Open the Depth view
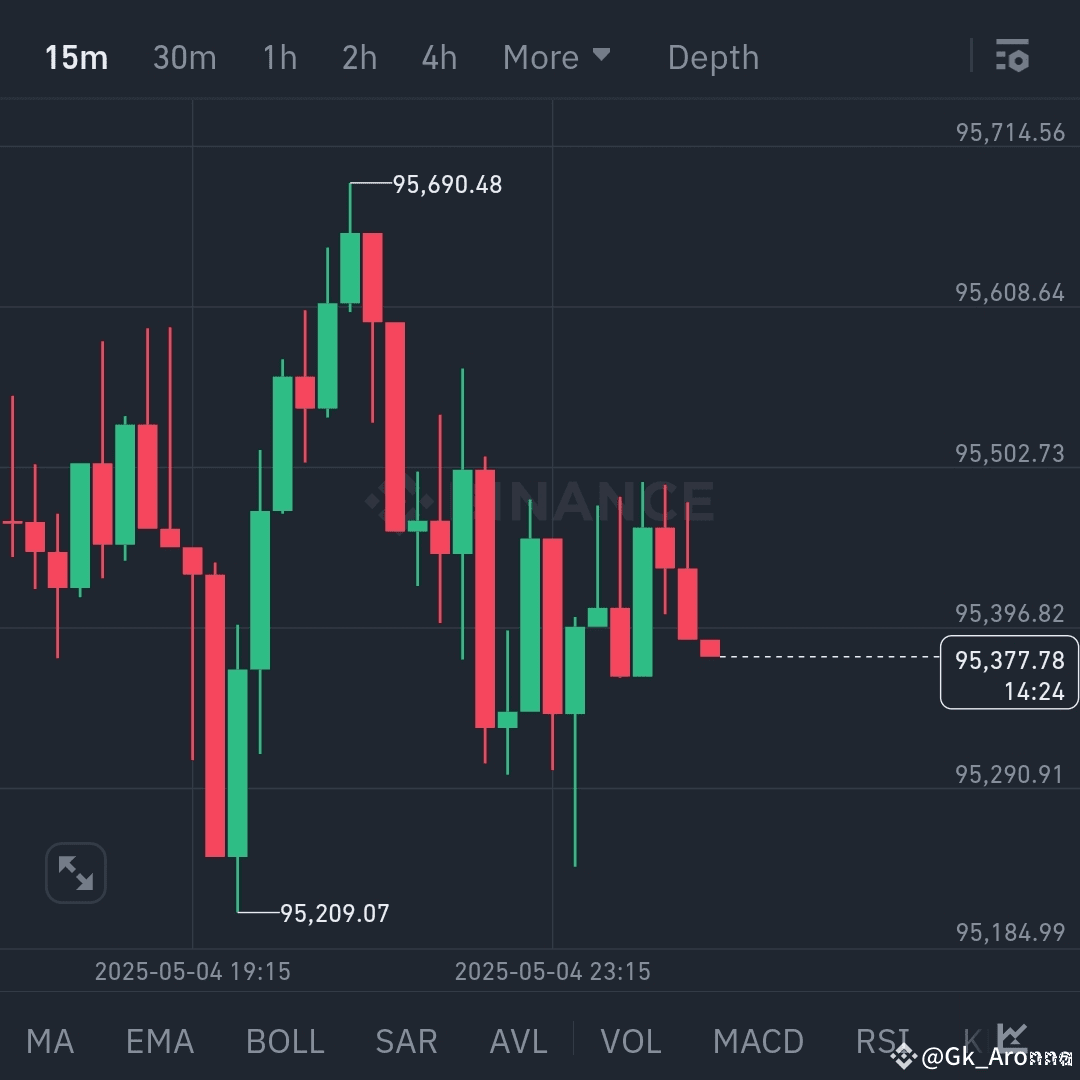1080x1080 pixels. coord(713,57)
